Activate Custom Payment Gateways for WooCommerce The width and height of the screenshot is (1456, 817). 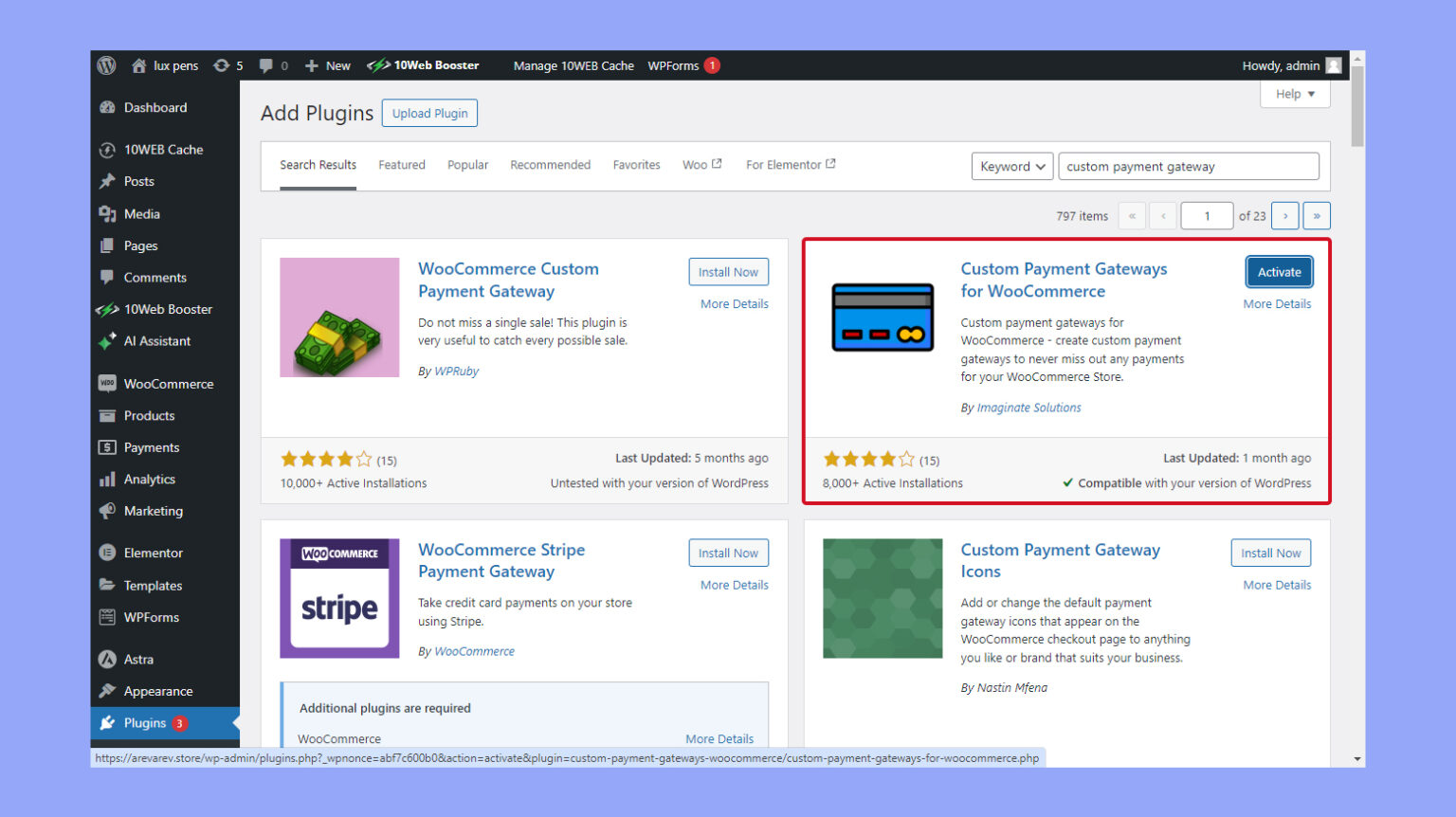(1279, 271)
